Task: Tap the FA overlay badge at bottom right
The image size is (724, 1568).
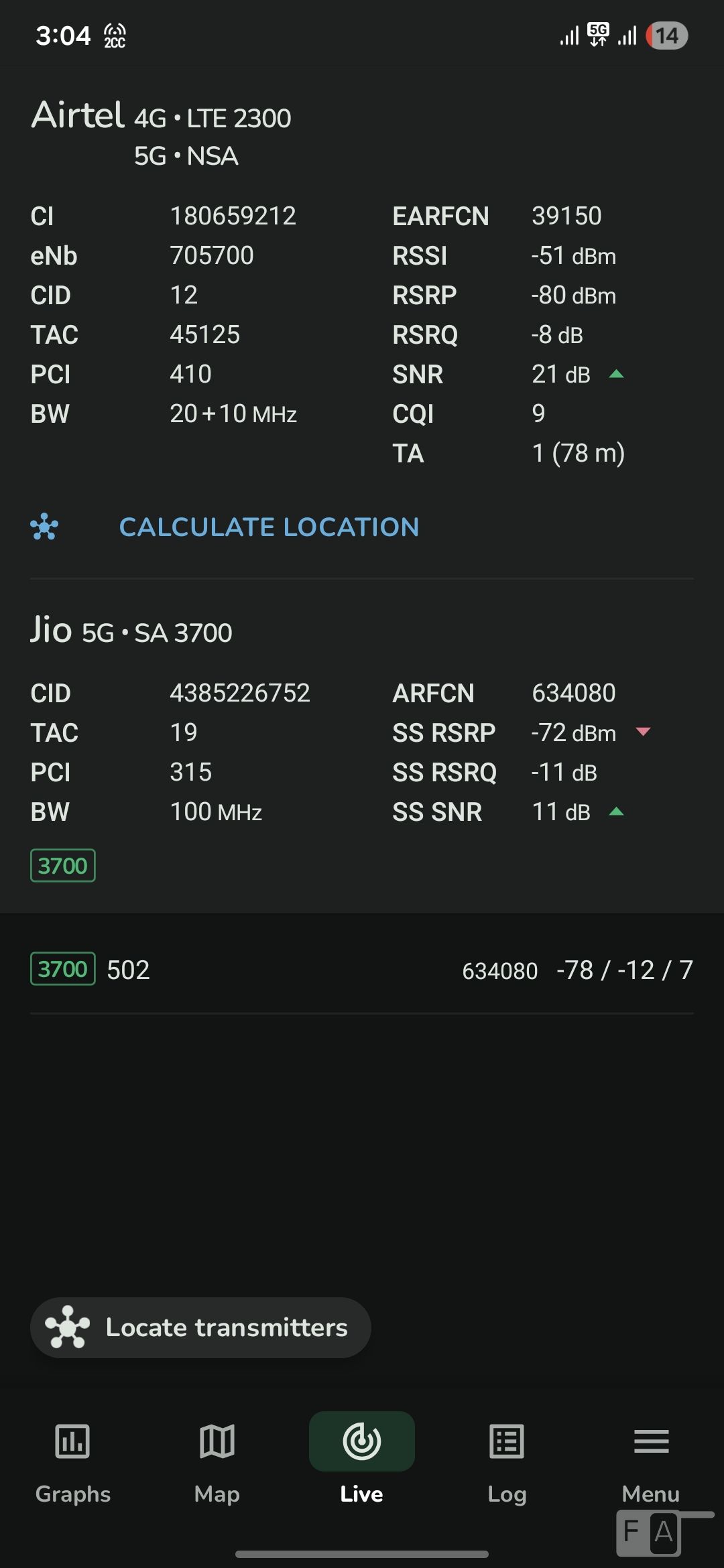Action: [x=649, y=1532]
